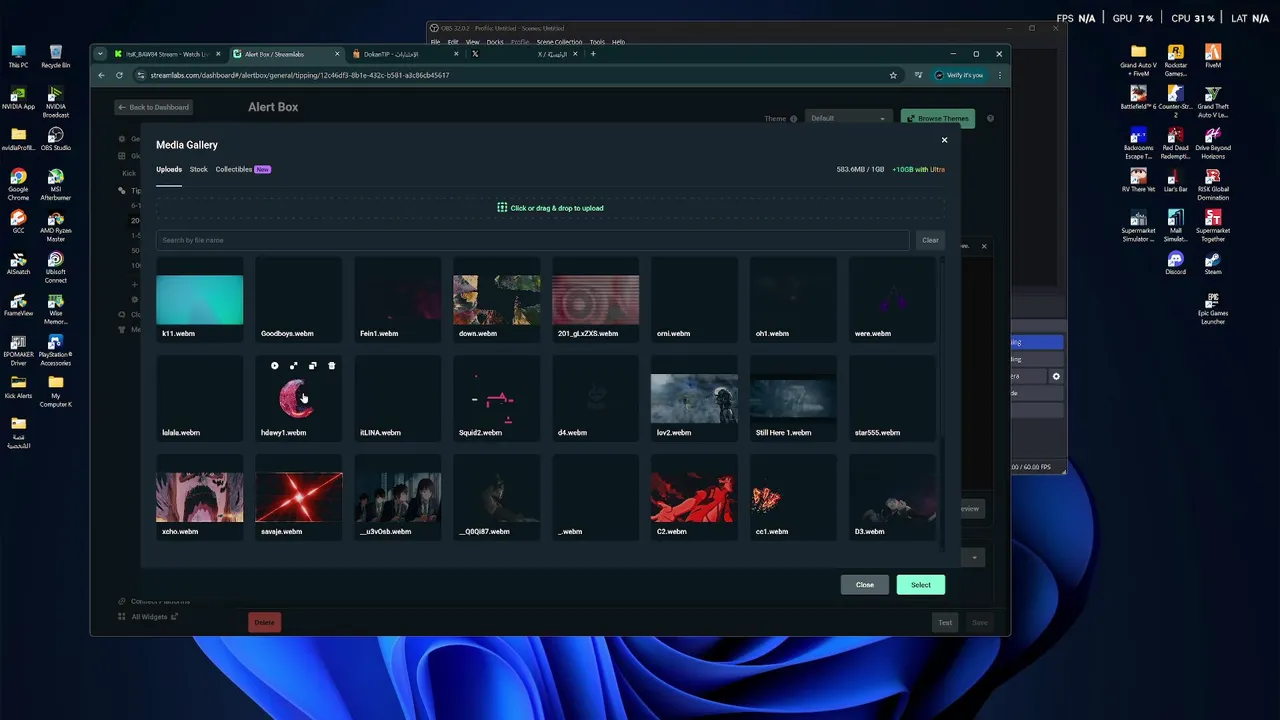The image size is (1280, 720).
Task: Open OBS Studio desktop shortcut
Action: 56,139
